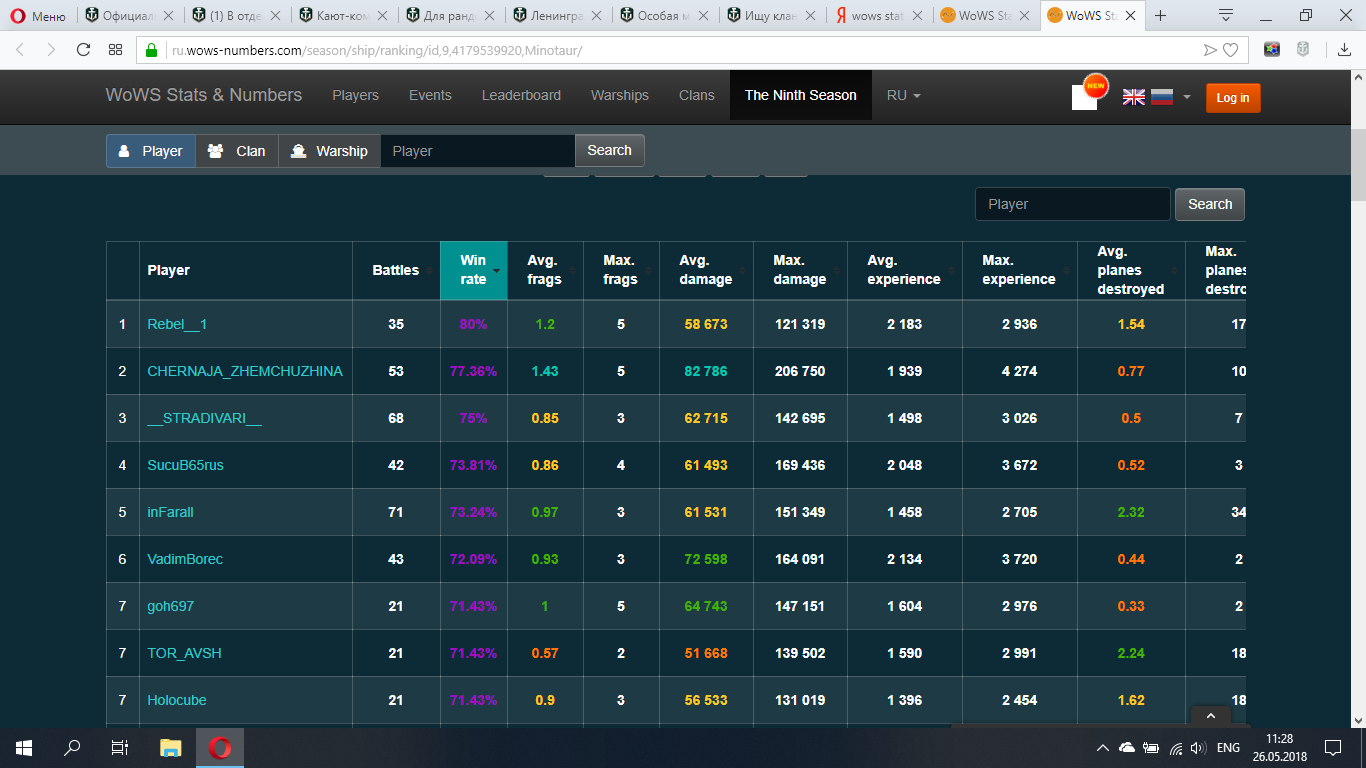The image size is (1366, 768).
Task: Open language dropdown caret beside flags
Action: (1186, 97)
